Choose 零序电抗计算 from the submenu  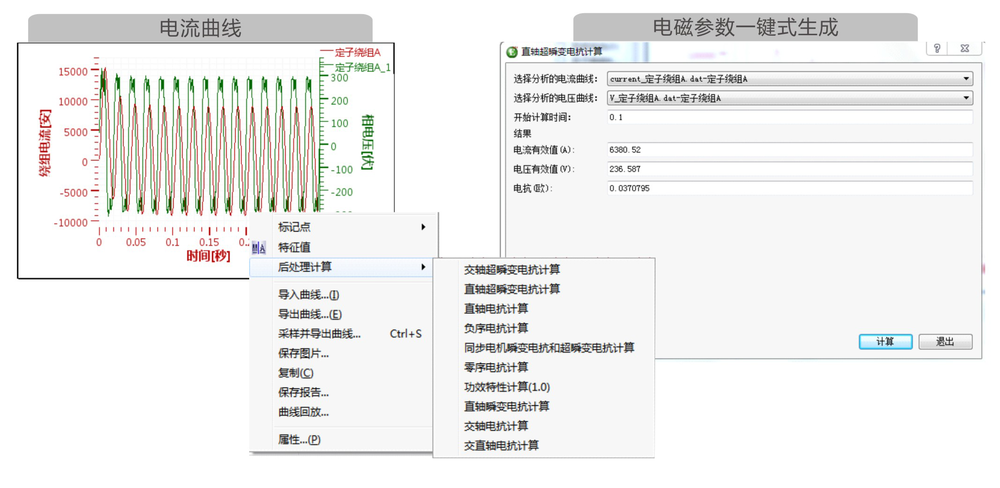496,367
